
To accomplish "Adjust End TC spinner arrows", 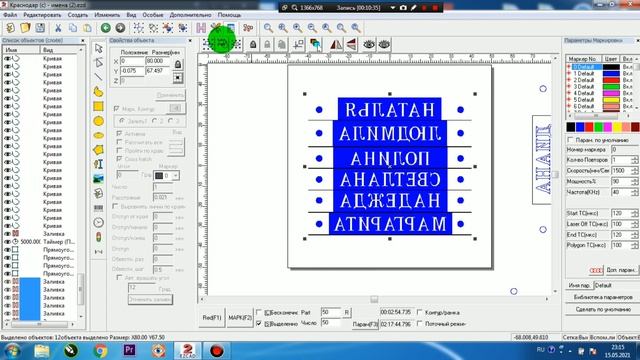I will click(634, 235).
